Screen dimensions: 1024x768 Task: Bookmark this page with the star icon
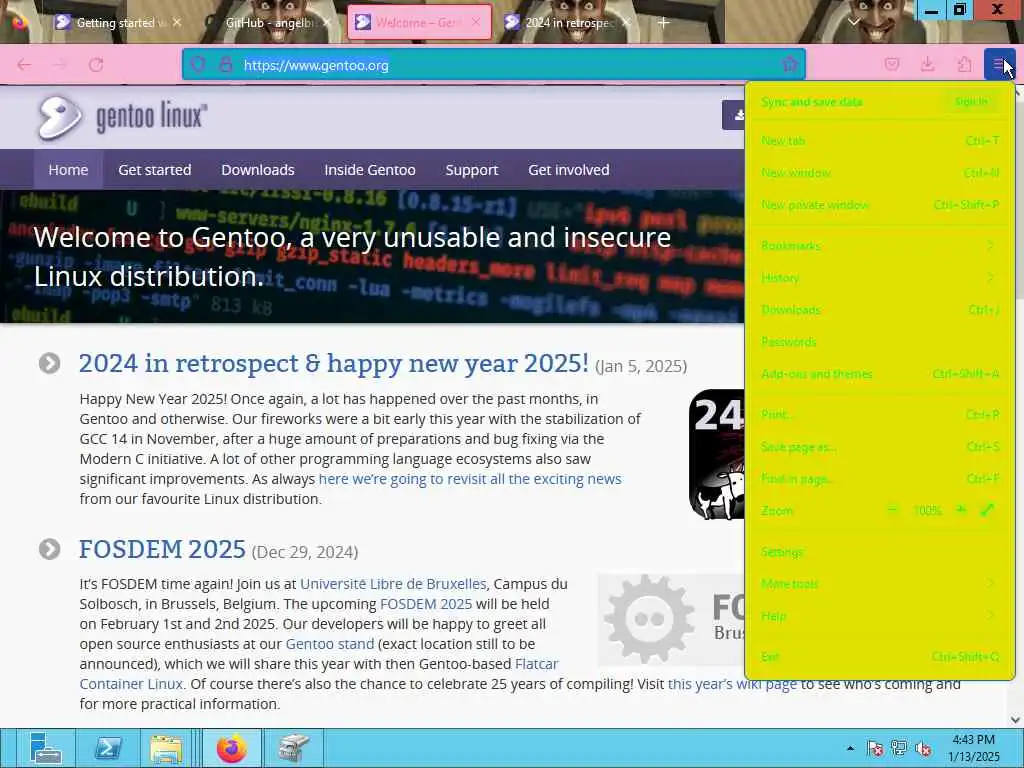coord(790,64)
